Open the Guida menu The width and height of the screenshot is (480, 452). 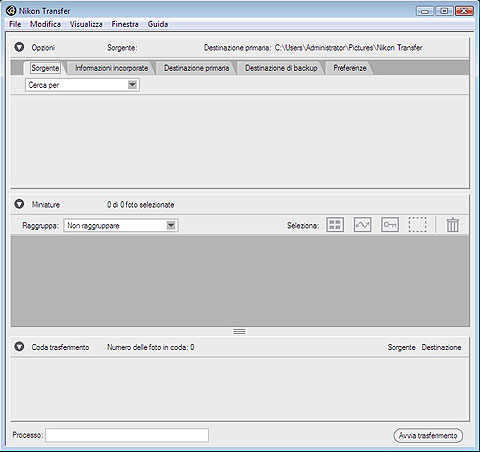(158, 24)
